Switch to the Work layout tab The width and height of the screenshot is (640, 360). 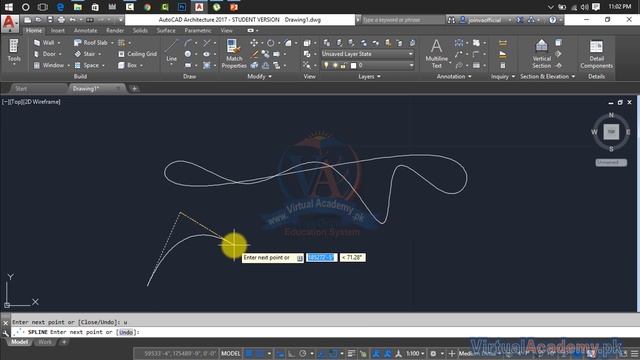click(44, 342)
